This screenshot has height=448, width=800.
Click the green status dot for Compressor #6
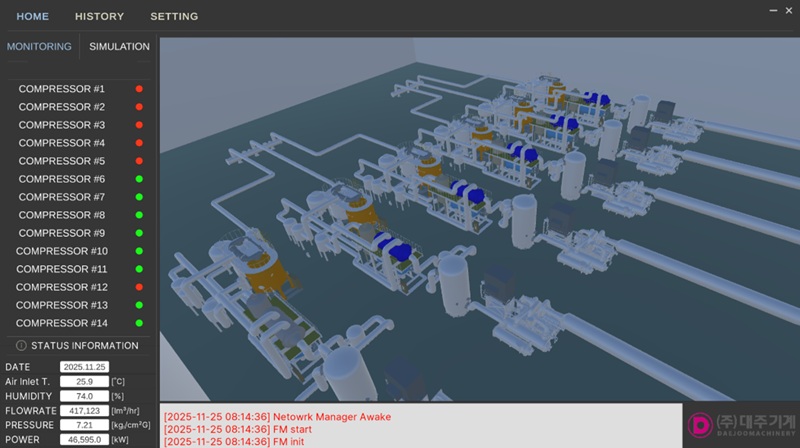pos(139,179)
